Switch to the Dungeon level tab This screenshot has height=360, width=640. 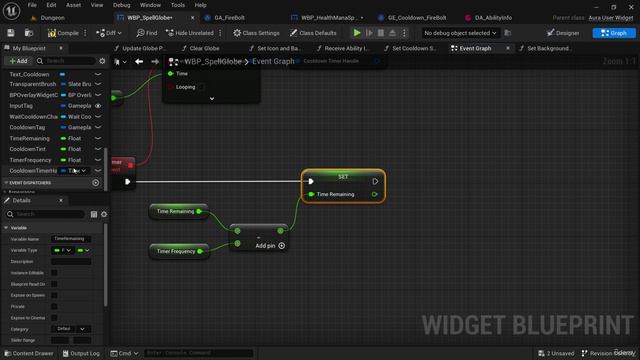pos(53,18)
